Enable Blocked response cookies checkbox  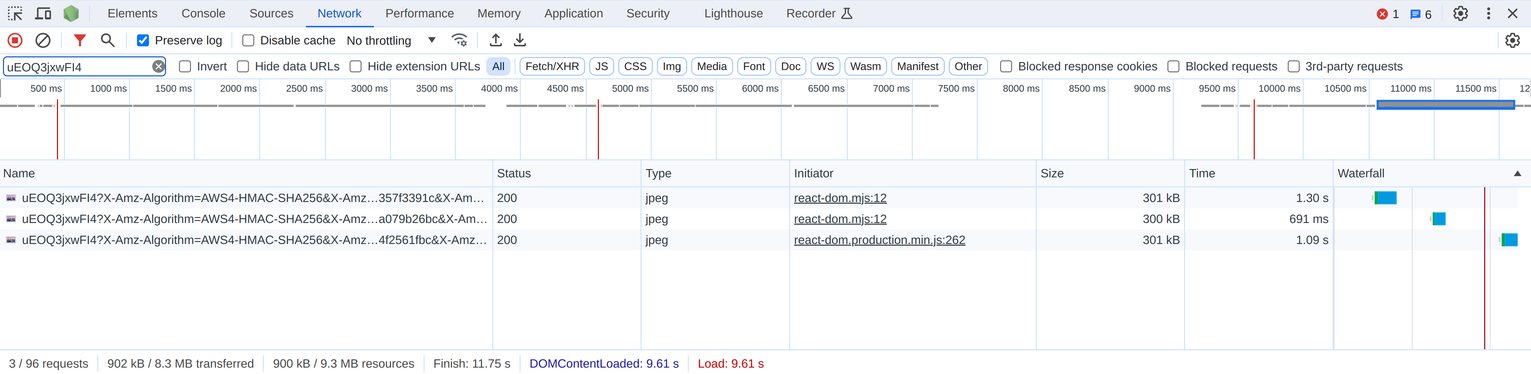(1006, 66)
